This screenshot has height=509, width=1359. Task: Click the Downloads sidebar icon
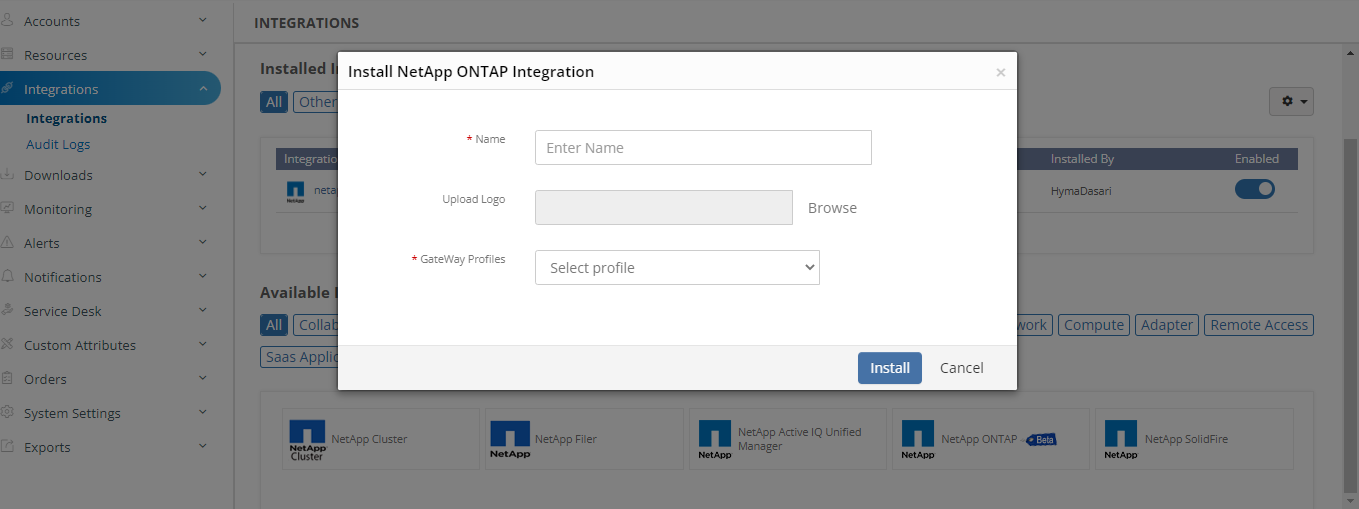point(7,174)
